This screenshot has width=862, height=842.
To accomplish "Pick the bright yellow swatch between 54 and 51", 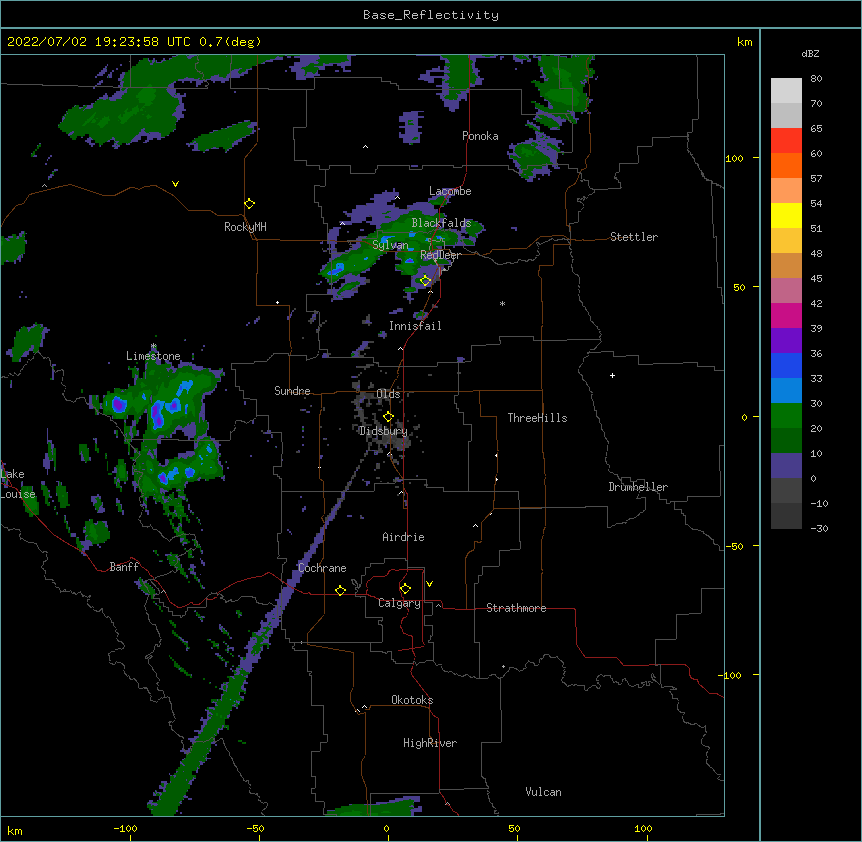I will click(x=786, y=215).
